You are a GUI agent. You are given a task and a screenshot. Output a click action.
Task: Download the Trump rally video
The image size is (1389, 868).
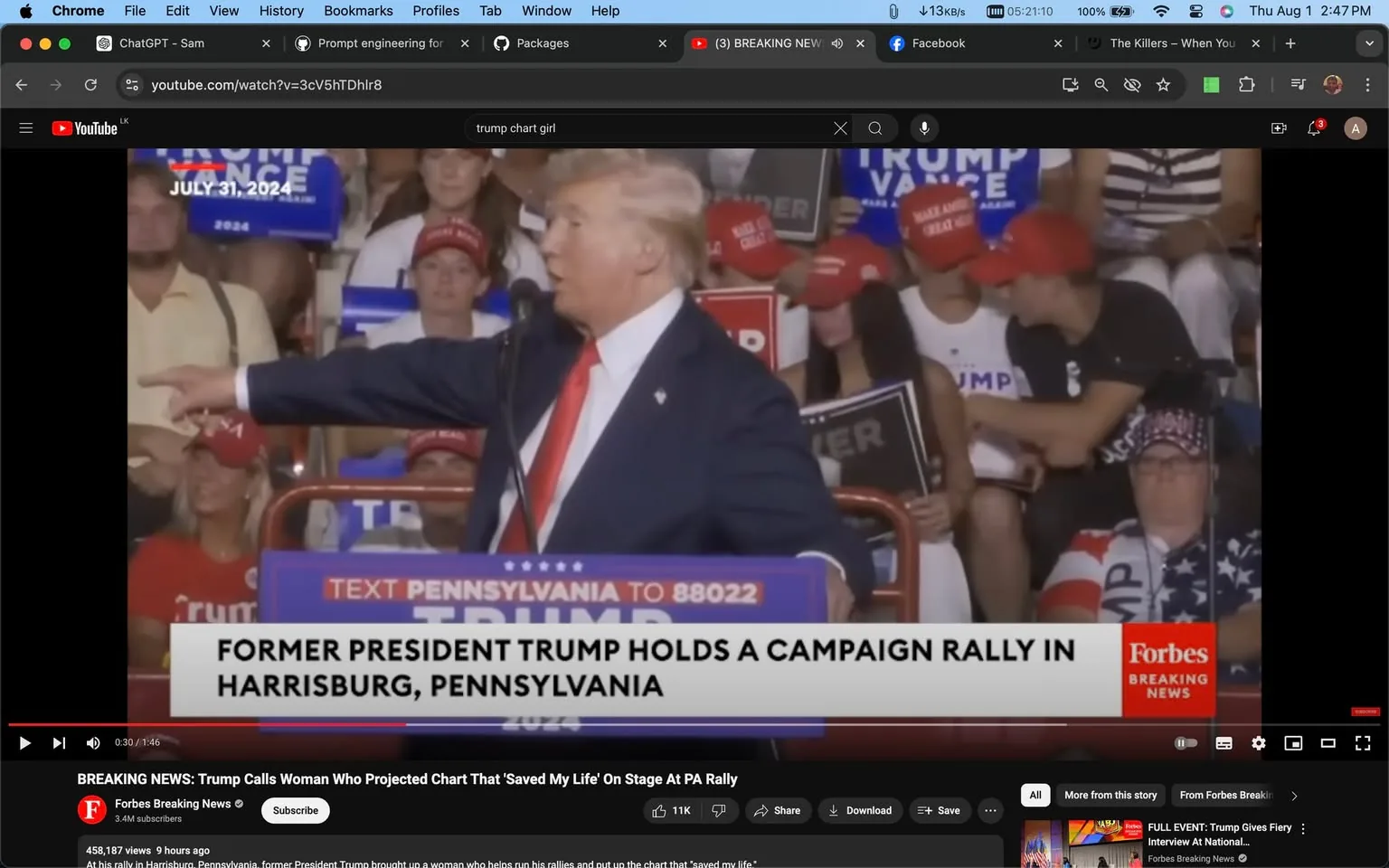coord(859,810)
